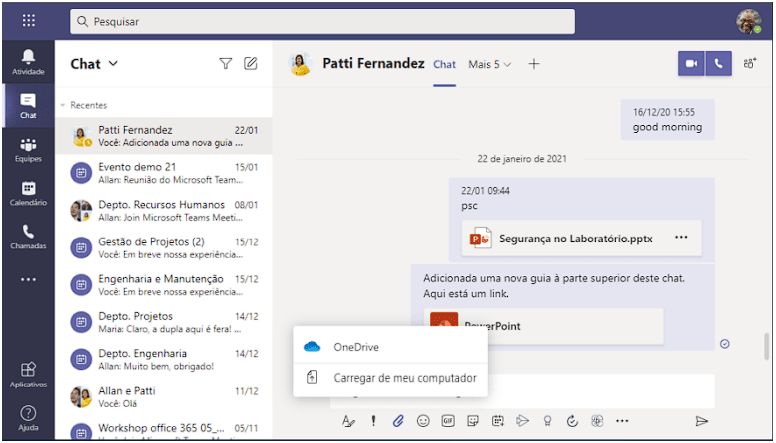Add people to the chat icon

pos(750,63)
